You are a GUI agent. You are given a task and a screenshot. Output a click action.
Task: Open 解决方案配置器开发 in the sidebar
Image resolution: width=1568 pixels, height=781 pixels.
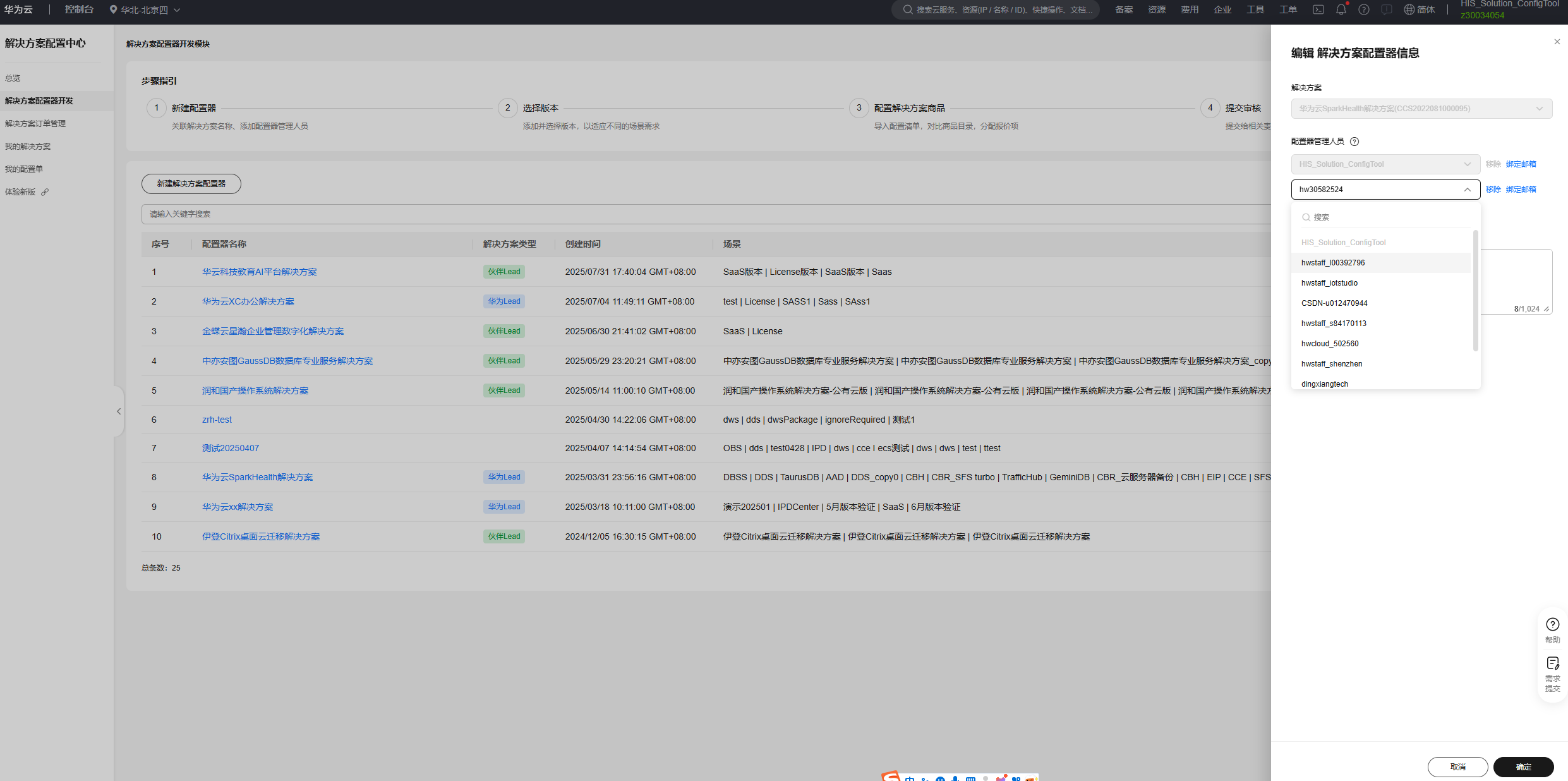point(39,101)
